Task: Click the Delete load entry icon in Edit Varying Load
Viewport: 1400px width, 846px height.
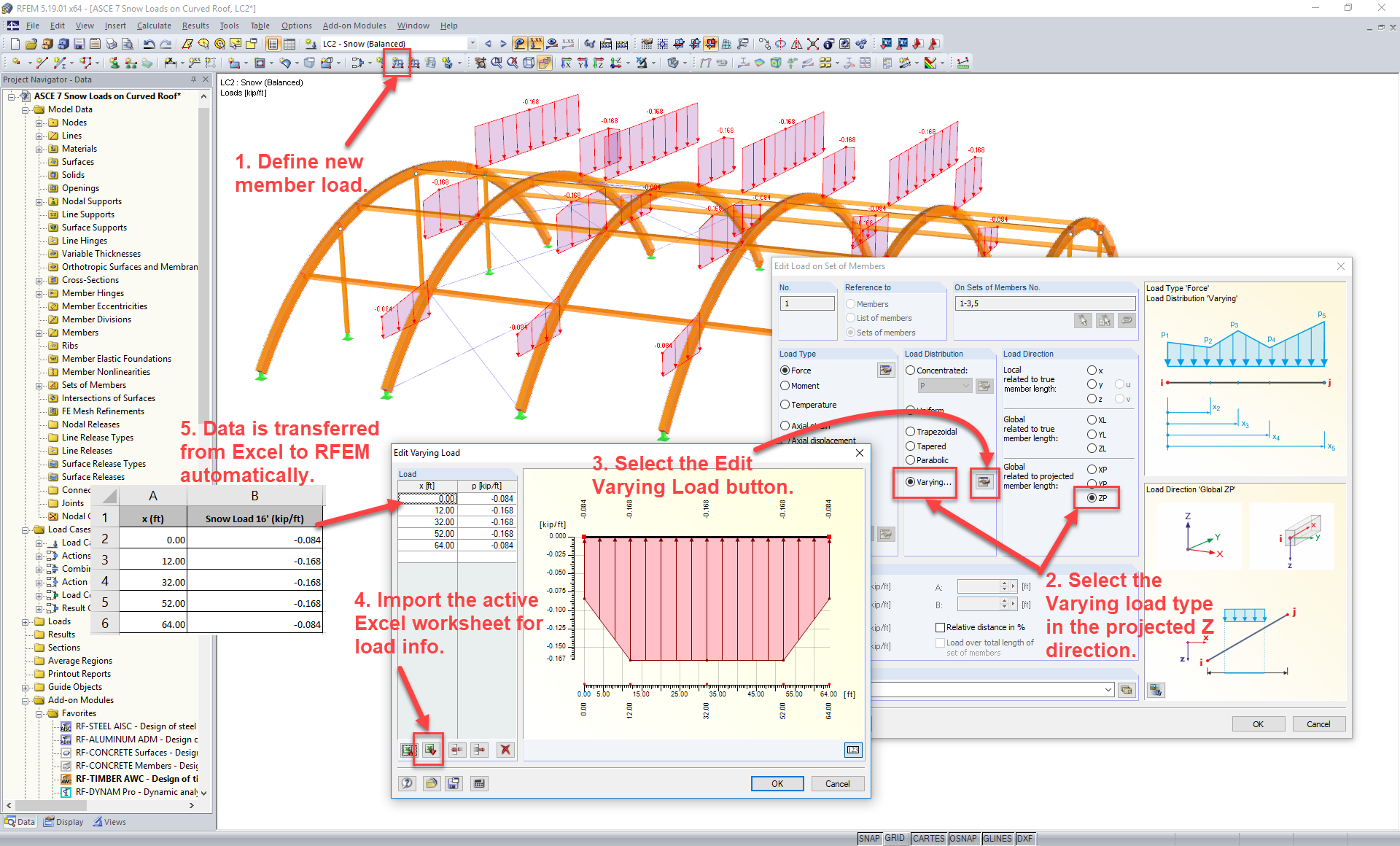Action: [x=505, y=749]
